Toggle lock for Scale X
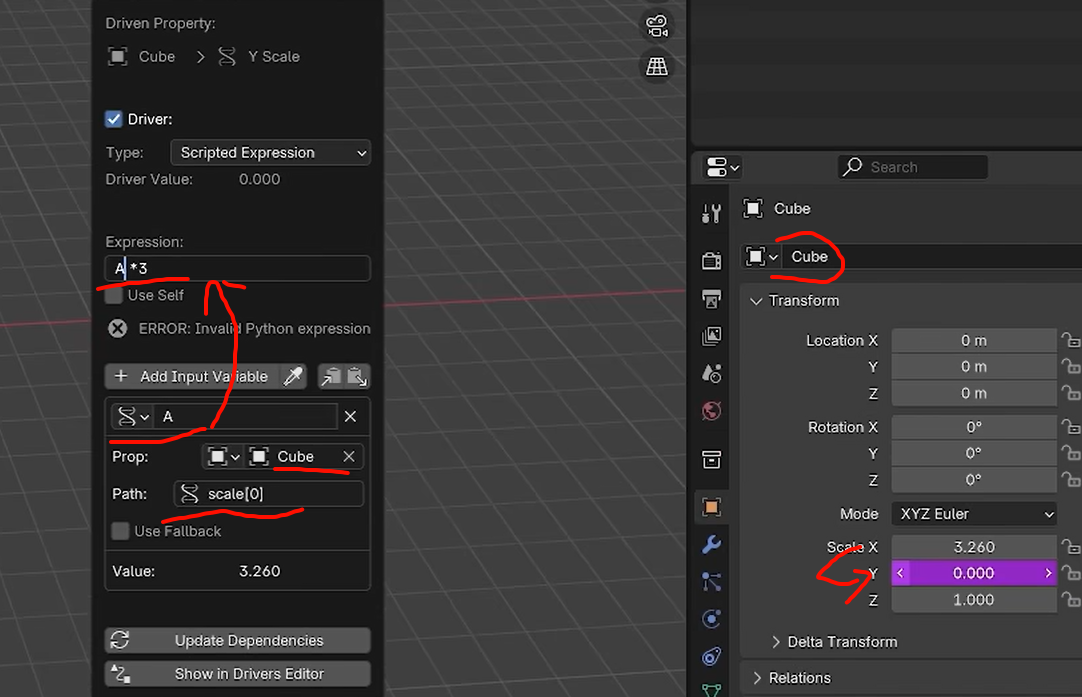 1070,547
